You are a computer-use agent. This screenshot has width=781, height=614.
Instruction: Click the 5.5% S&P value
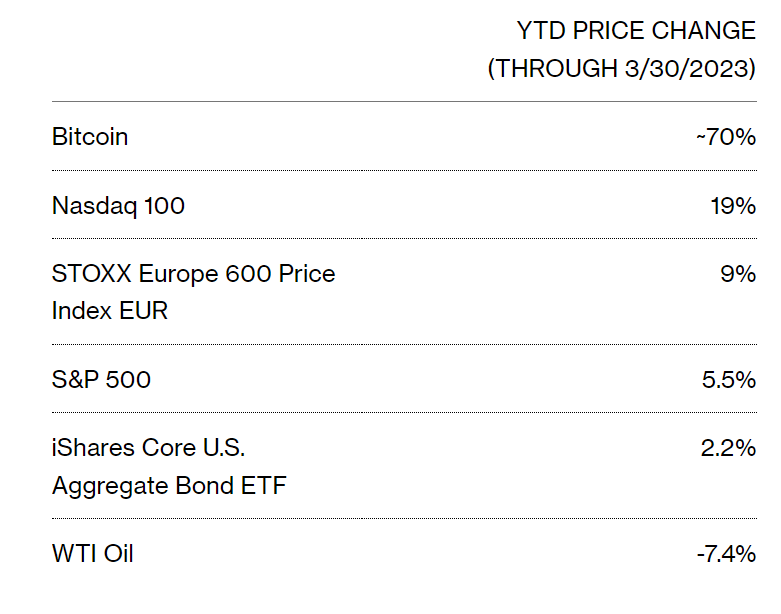pyautogui.click(x=729, y=380)
